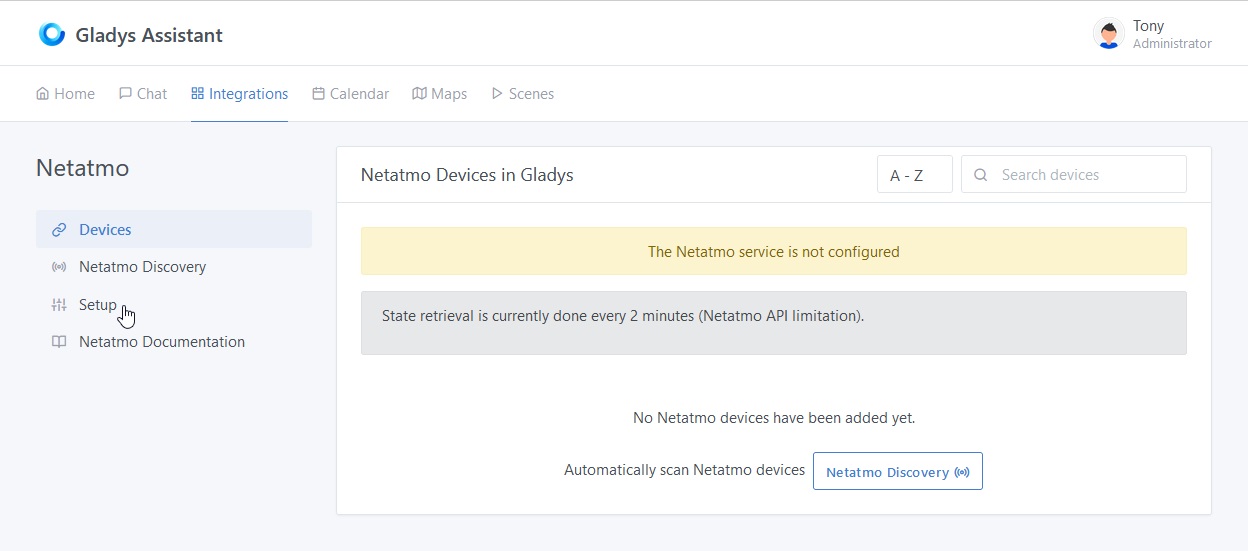
Task: Select Devices in the Netatmo sidebar
Action: pyautogui.click(x=174, y=229)
